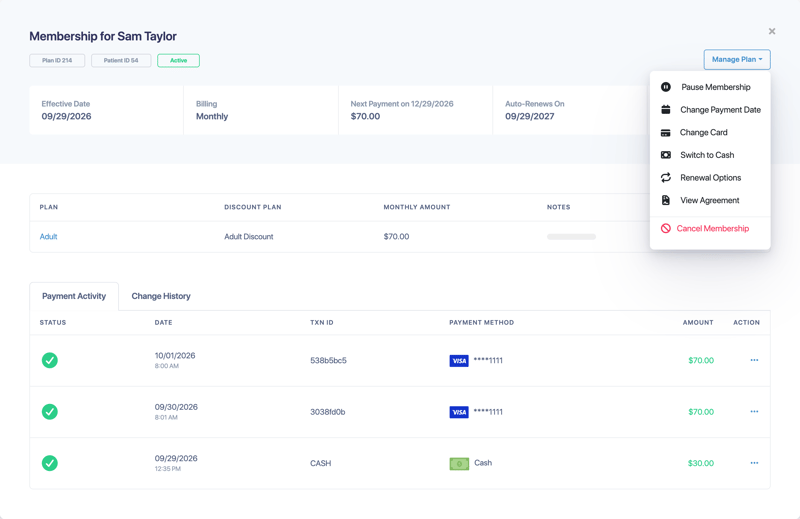Click transaction ID 538b5bc5
Image resolution: width=800 pixels, height=519 pixels.
pos(328,360)
